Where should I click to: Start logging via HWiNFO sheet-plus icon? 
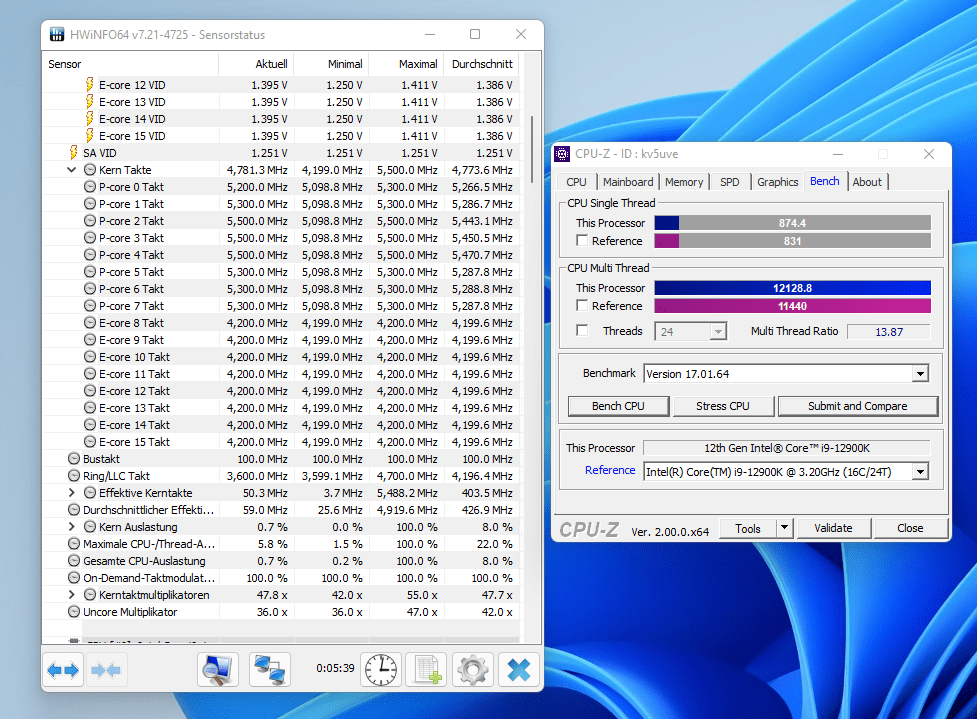[427, 670]
